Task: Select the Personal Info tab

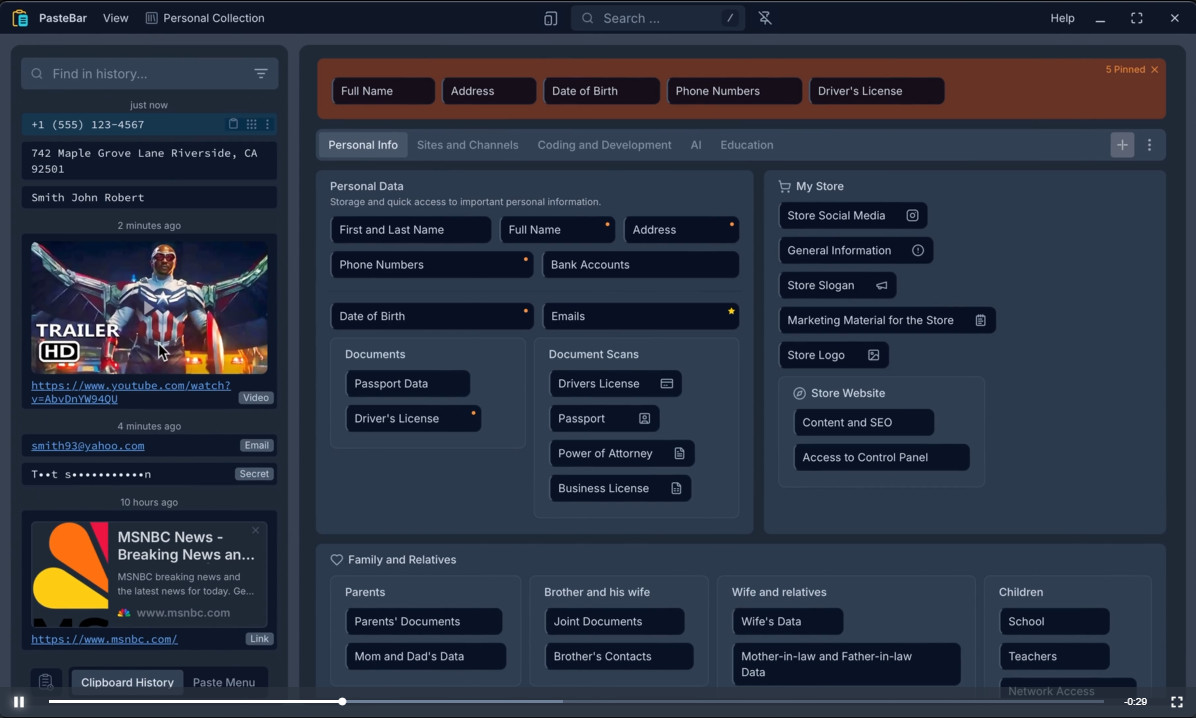Action: click(x=363, y=145)
